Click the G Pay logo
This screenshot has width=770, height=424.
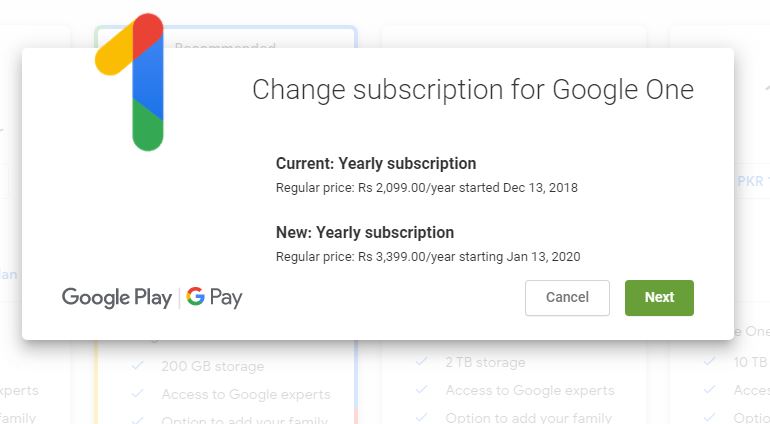tap(214, 297)
